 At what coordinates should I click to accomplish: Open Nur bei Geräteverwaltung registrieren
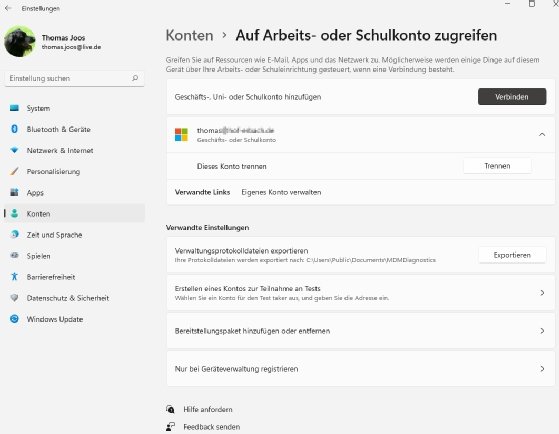point(360,369)
